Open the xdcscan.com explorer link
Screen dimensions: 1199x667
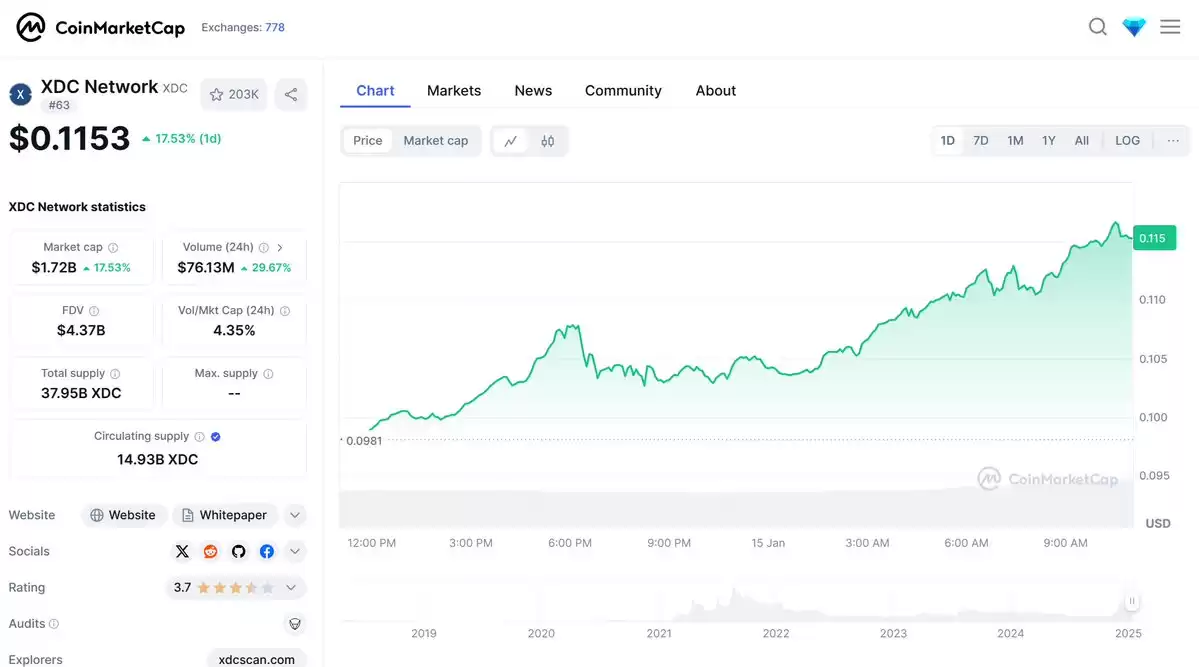256,659
